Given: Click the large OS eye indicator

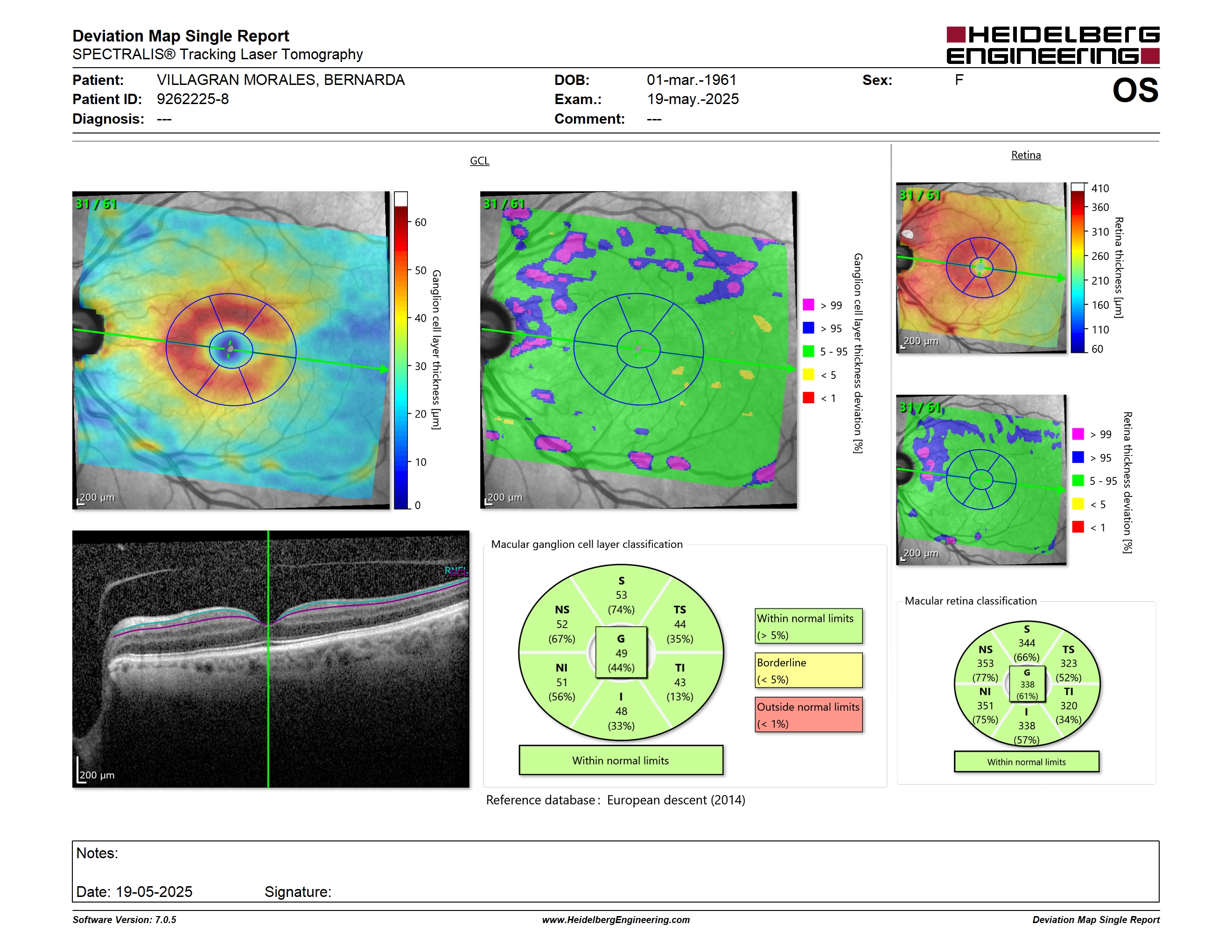Looking at the screenshot, I should (x=1135, y=90).
